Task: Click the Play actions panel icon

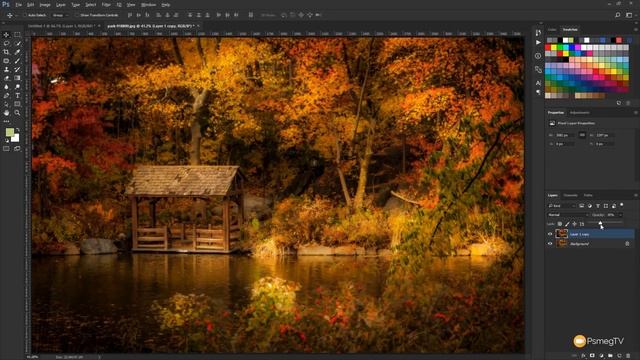Action: click(x=538, y=42)
